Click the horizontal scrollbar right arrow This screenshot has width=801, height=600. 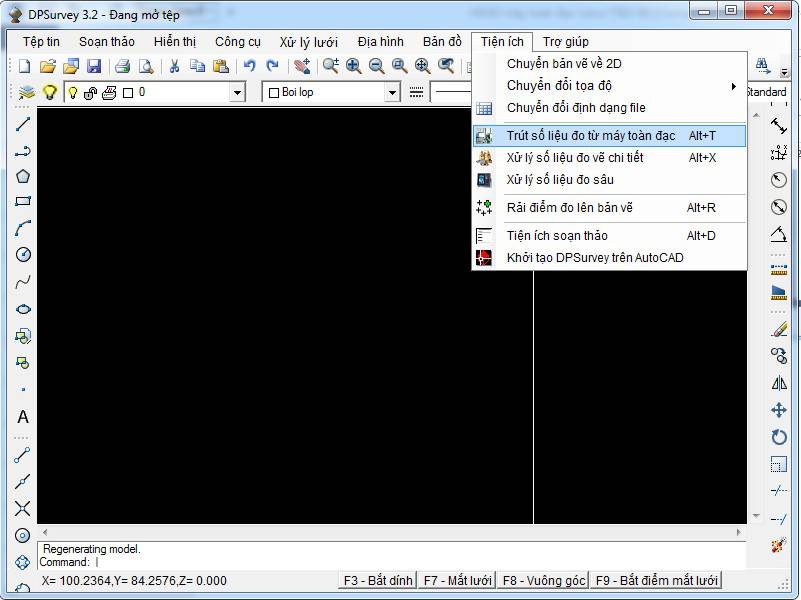[739, 532]
